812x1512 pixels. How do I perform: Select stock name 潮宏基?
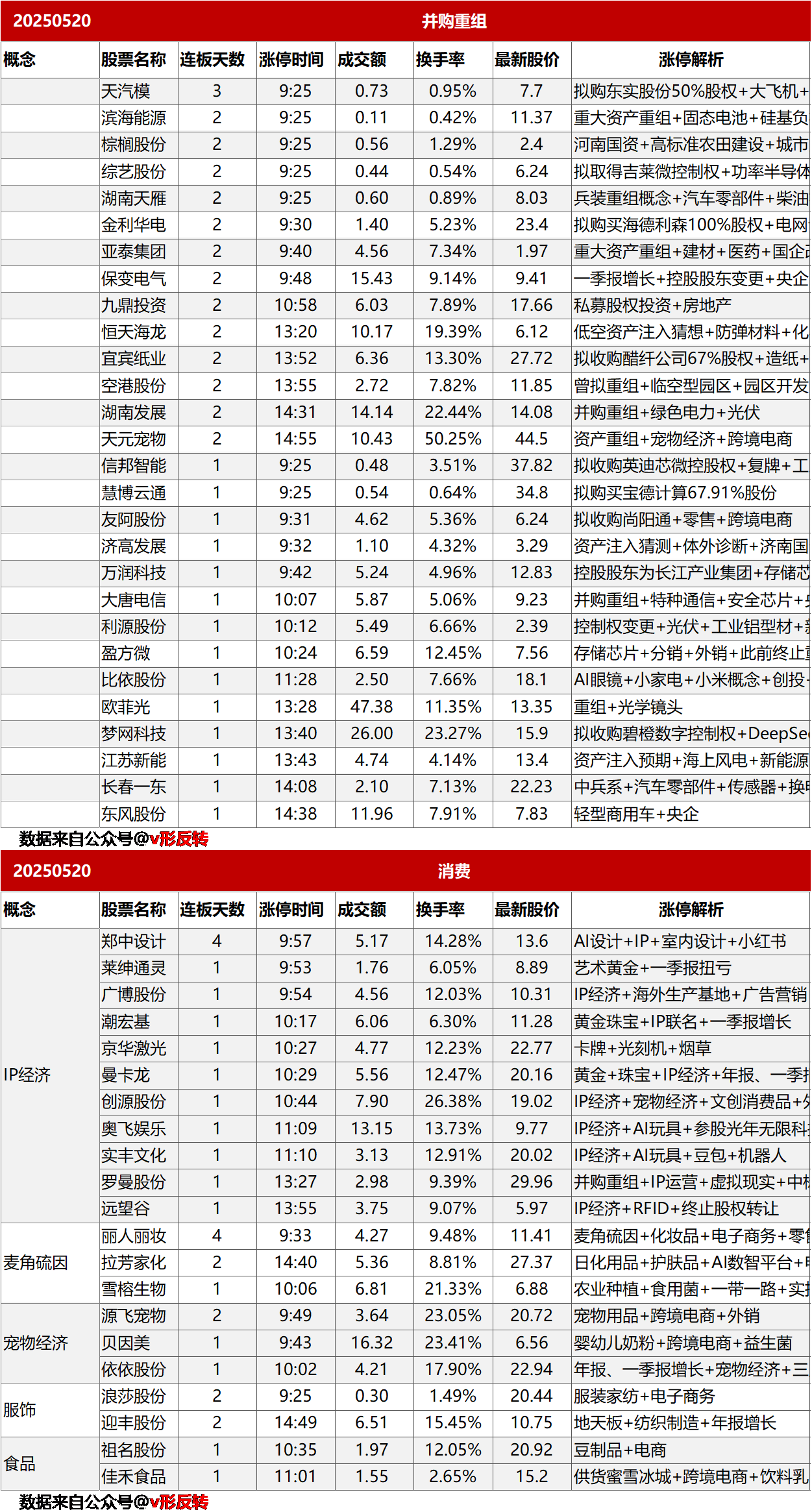pyautogui.click(x=125, y=1021)
